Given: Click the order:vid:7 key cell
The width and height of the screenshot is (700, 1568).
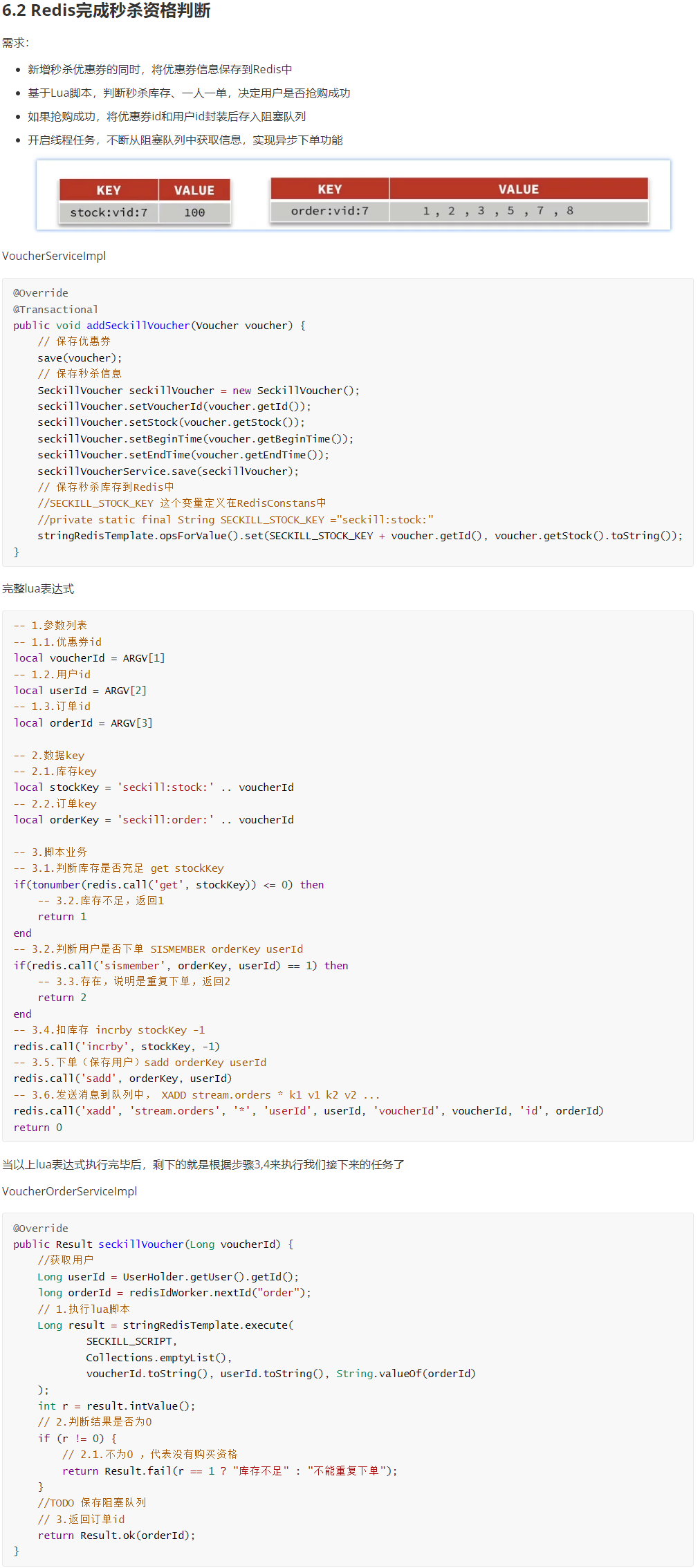Looking at the screenshot, I should click(x=329, y=211).
